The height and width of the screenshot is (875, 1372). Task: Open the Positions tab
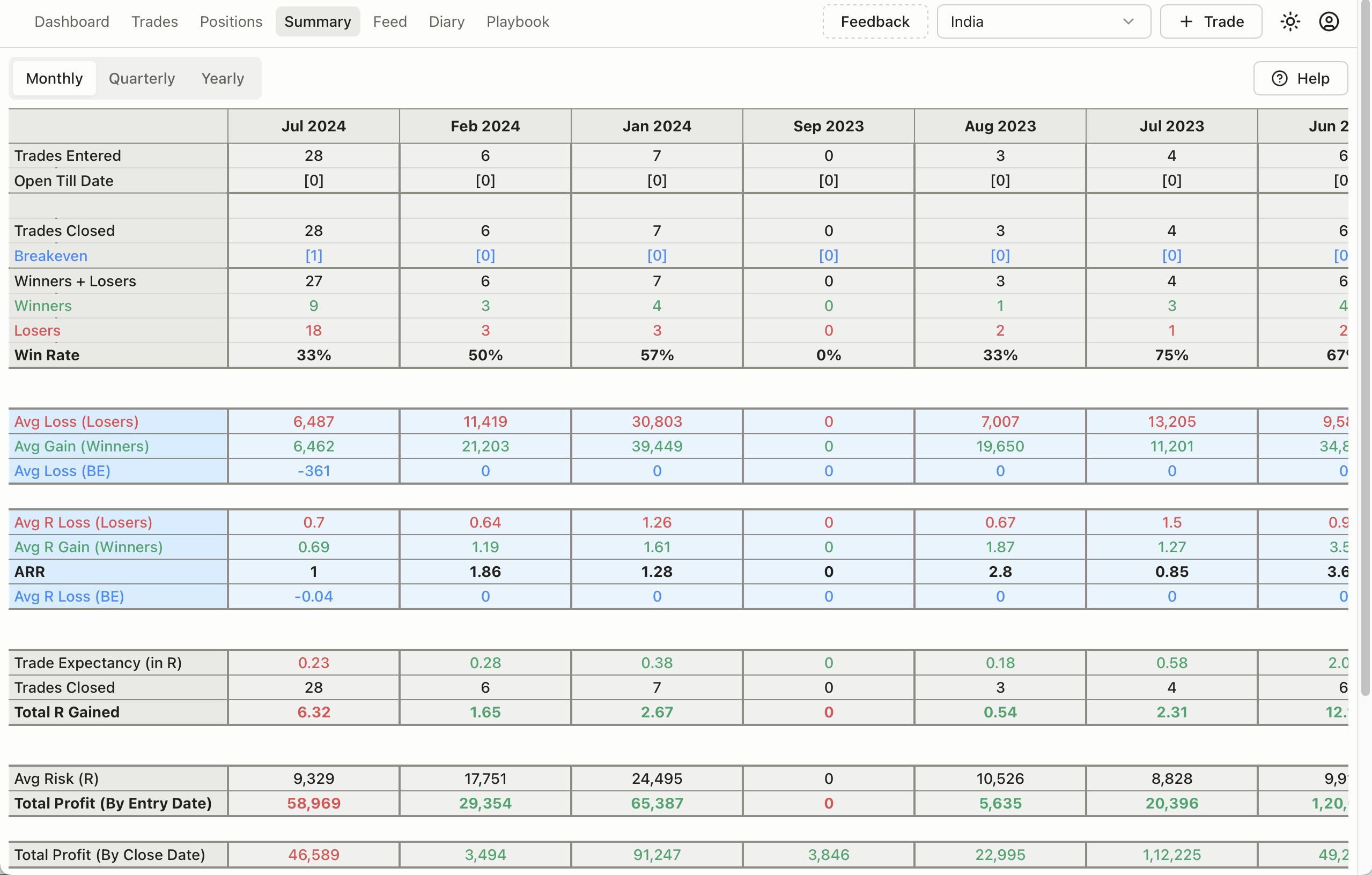click(x=231, y=21)
